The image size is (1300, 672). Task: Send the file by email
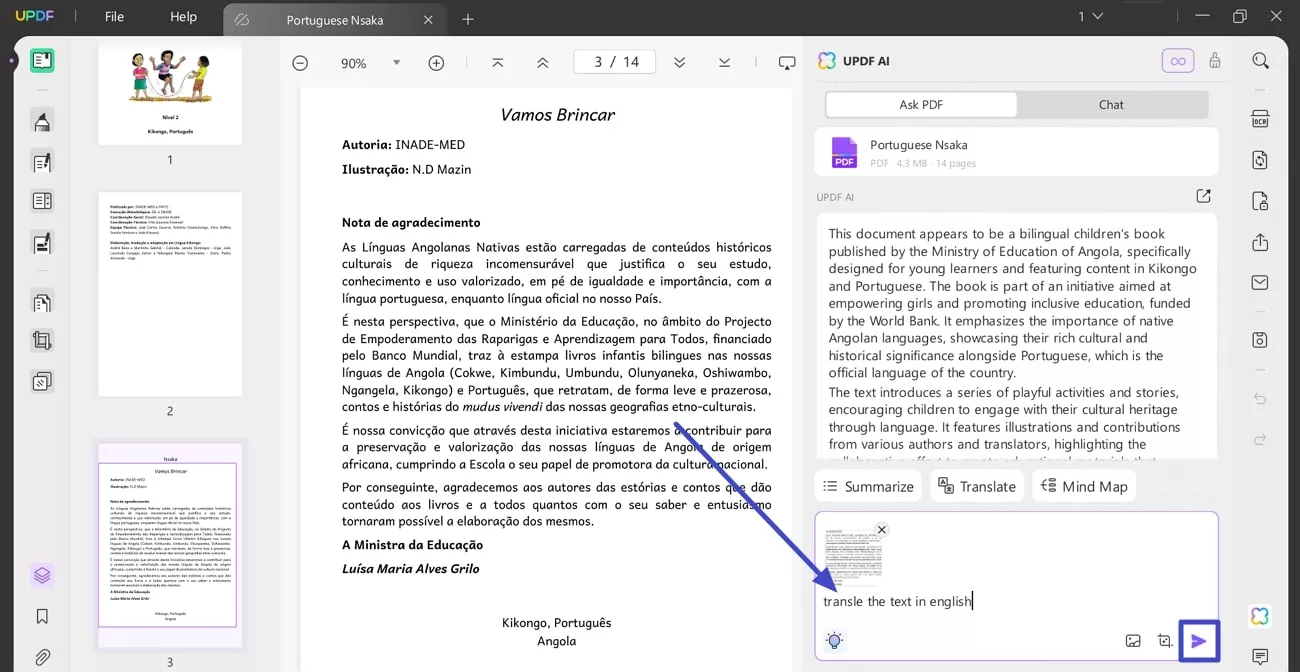1260,283
